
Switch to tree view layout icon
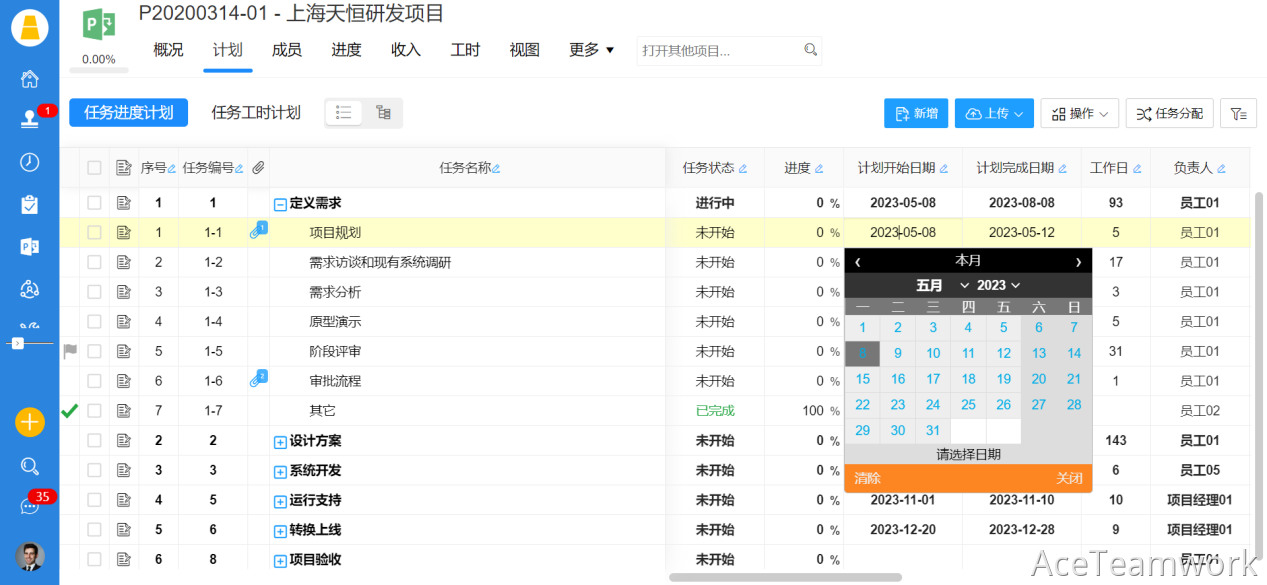383,113
